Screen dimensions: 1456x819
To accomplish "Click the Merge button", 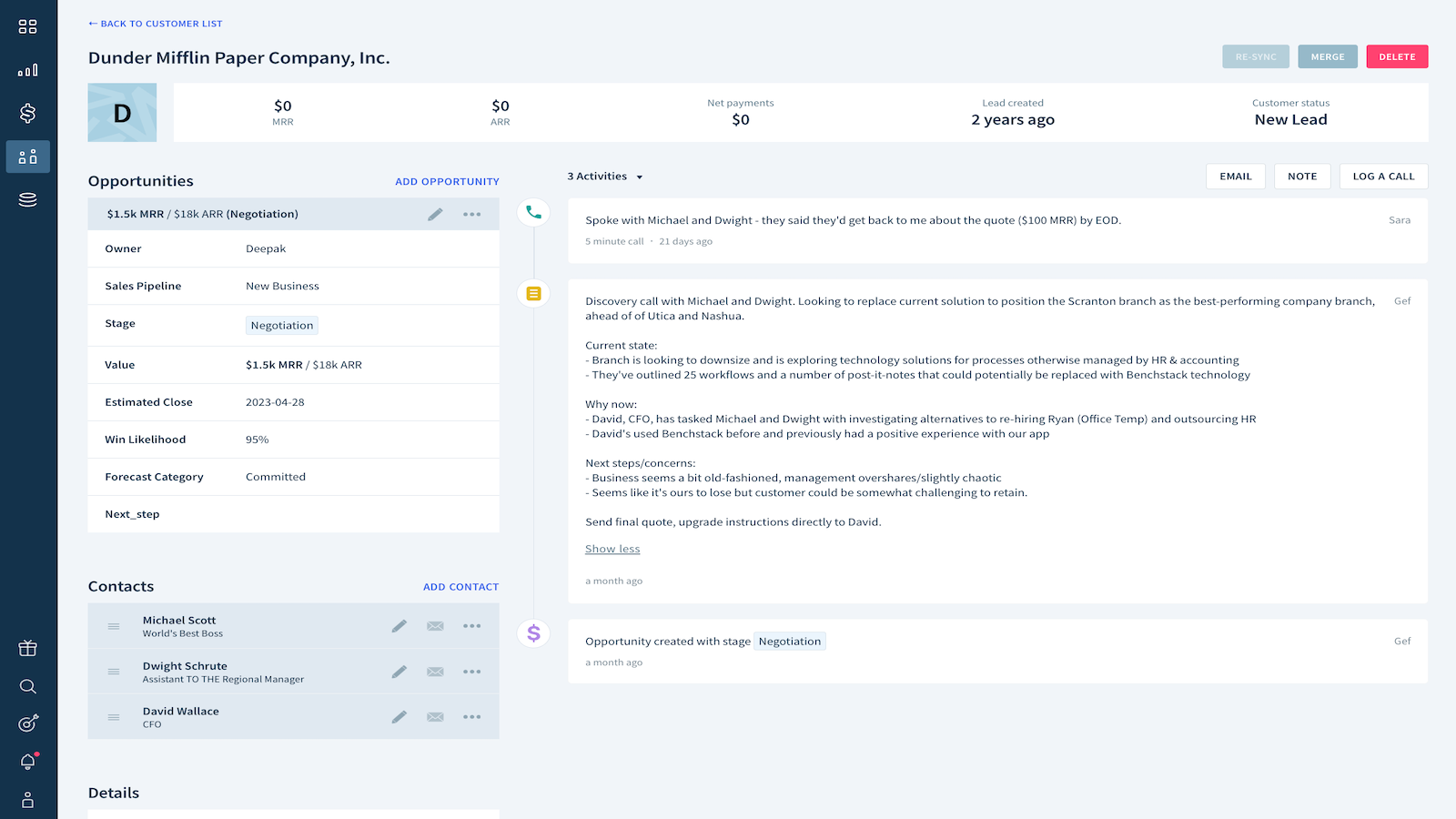I will click(1328, 56).
